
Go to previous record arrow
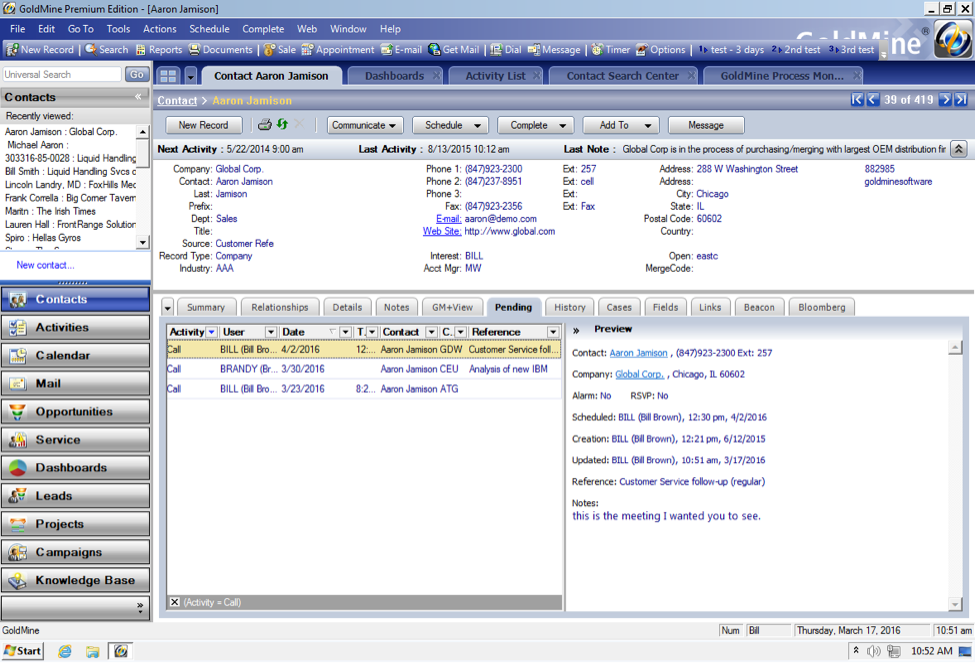(872, 100)
